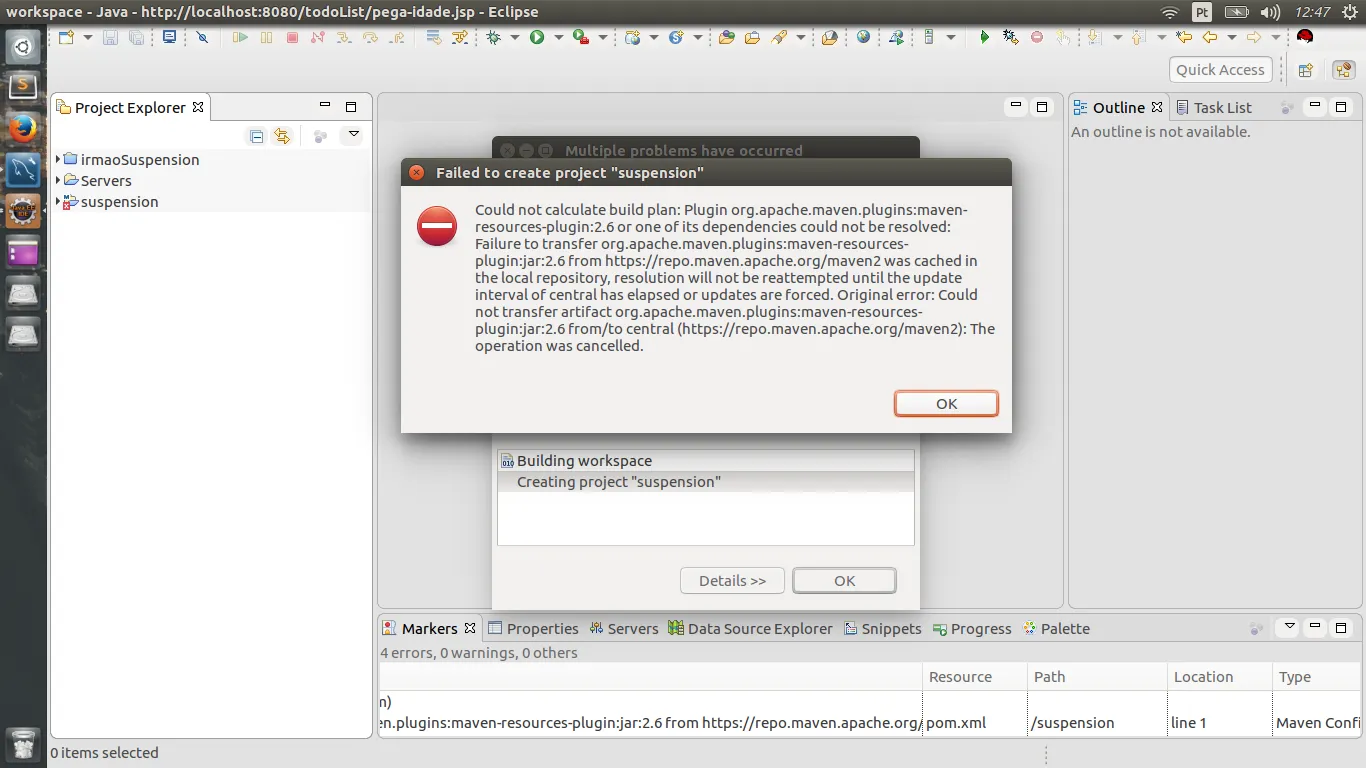Expand the irmaoSuspension project node

coord(58,160)
